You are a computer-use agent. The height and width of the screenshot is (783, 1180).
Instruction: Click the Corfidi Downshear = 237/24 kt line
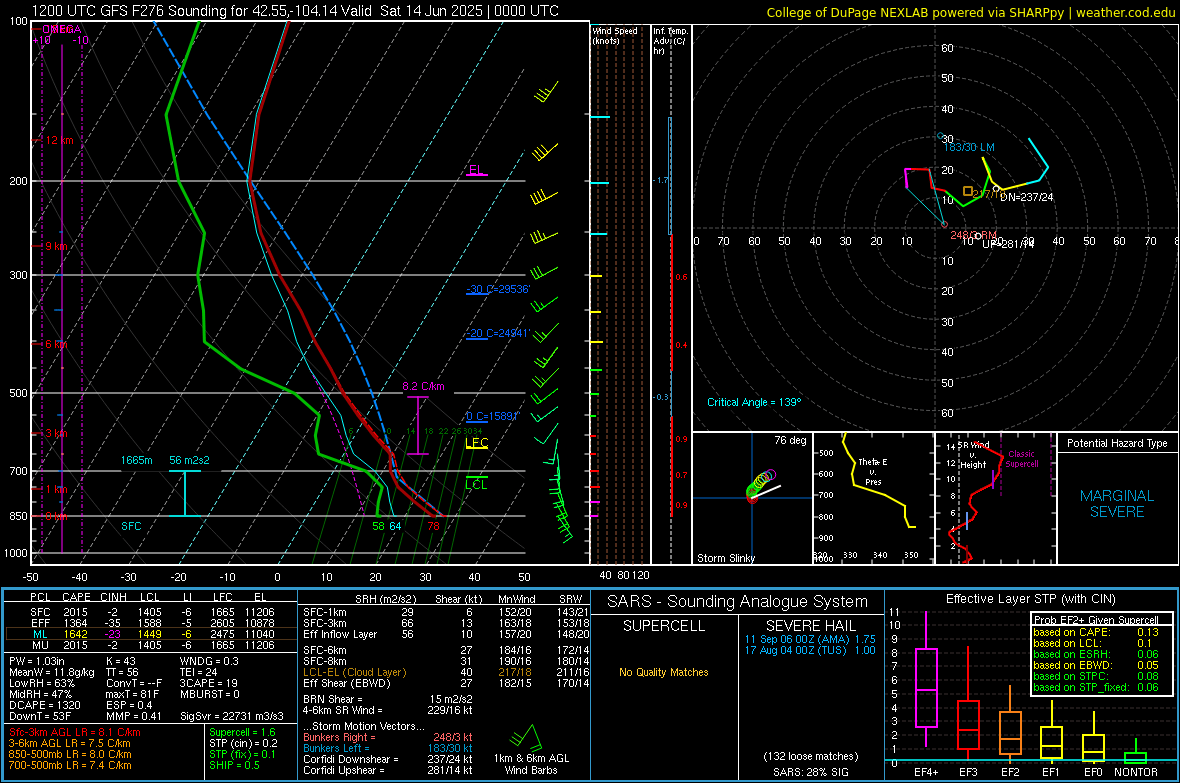tap(388, 759)
